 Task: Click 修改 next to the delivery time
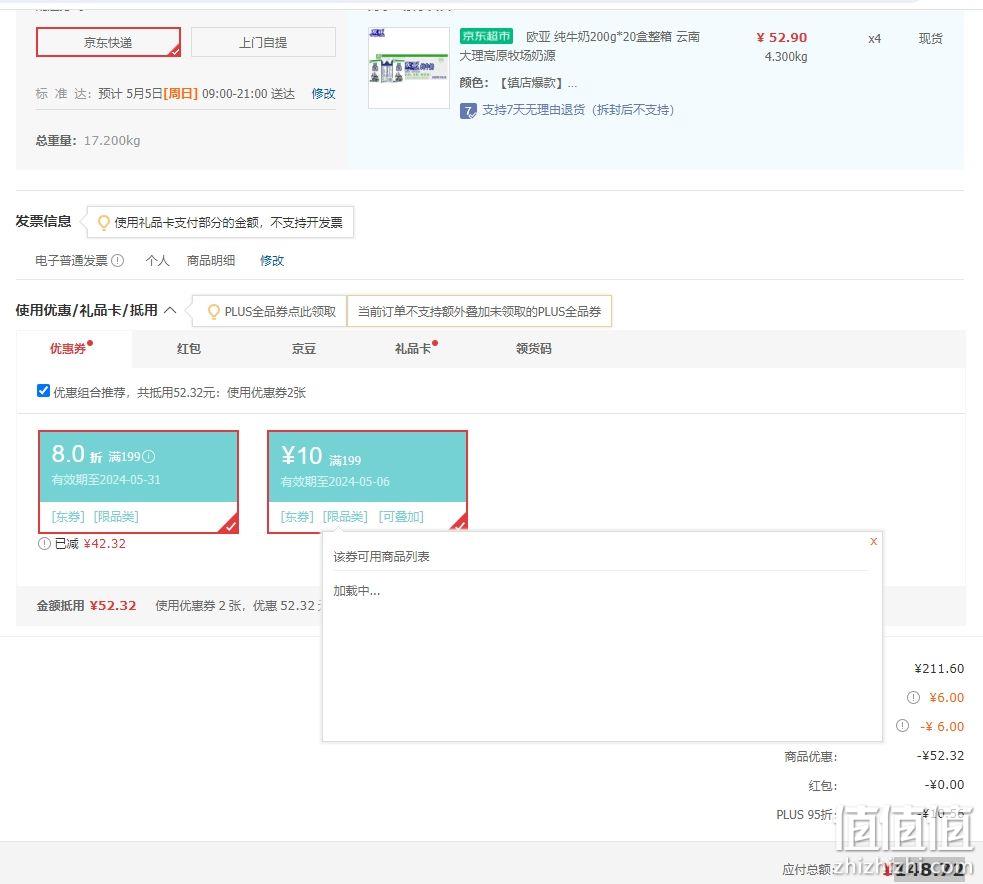click(x=323, y=93)
